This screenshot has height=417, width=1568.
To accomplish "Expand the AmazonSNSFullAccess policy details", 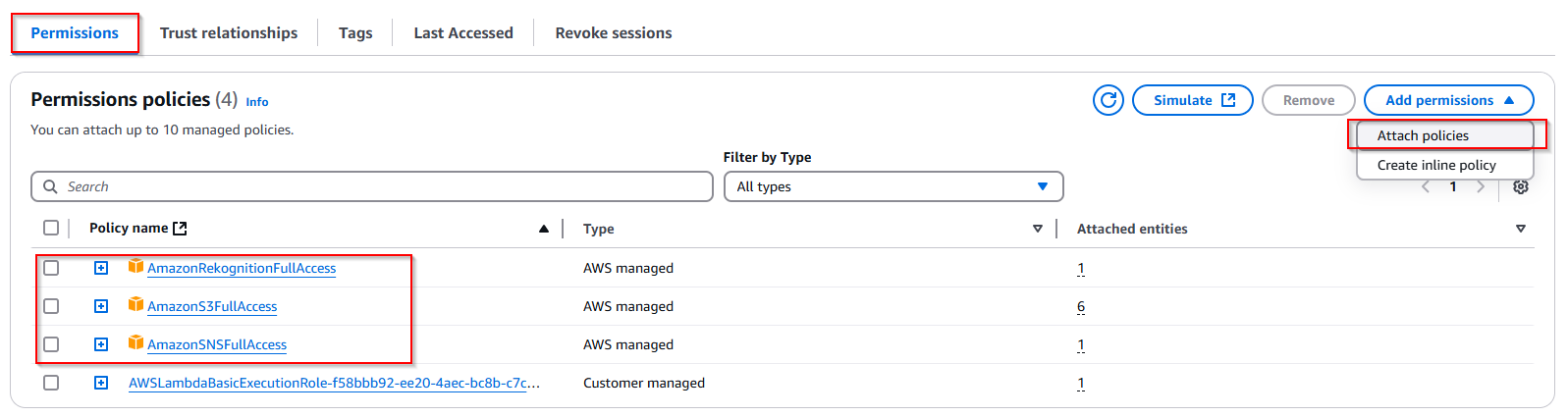I will point(101,344).
